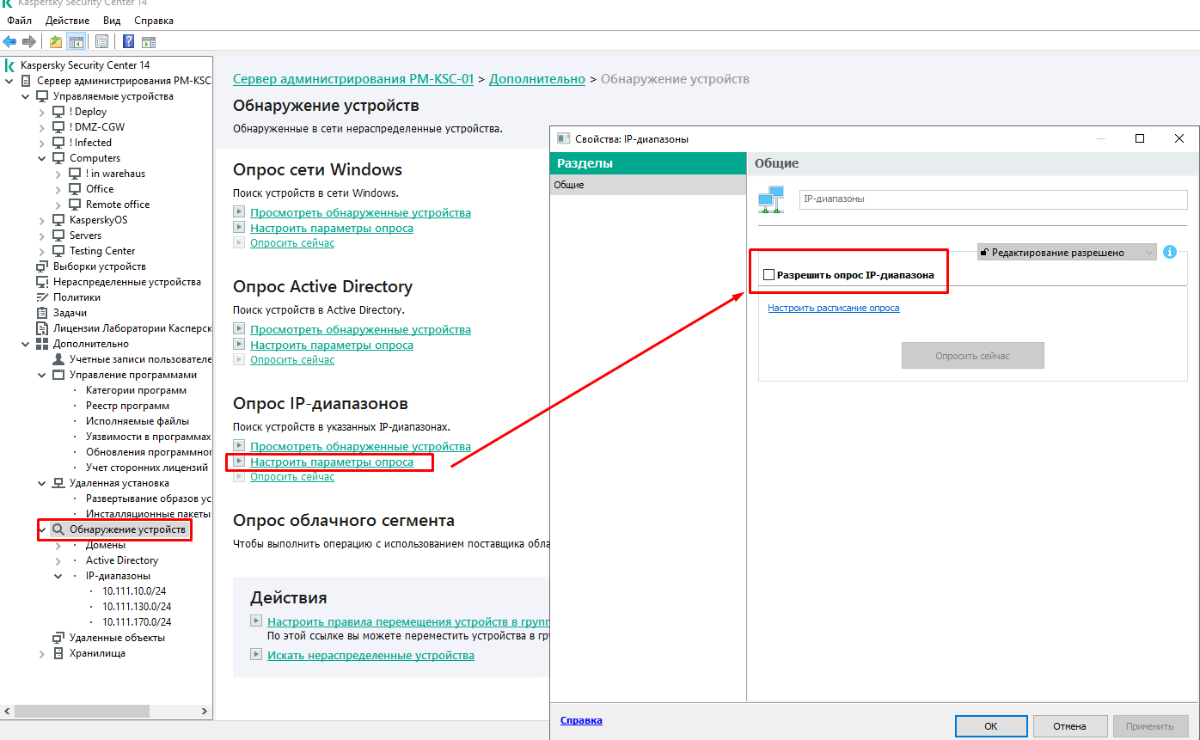Select the Remote office group
The height and width of the screenshot is (740, 1200).
tap(118, 204)
